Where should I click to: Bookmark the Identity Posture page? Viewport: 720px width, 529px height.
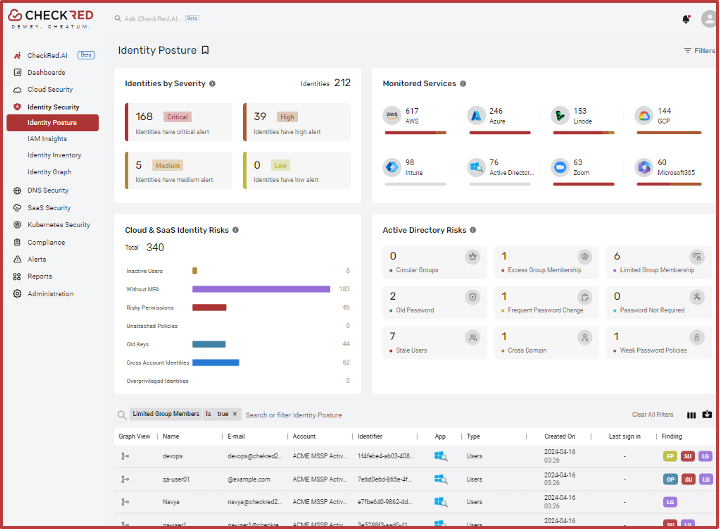205,50
